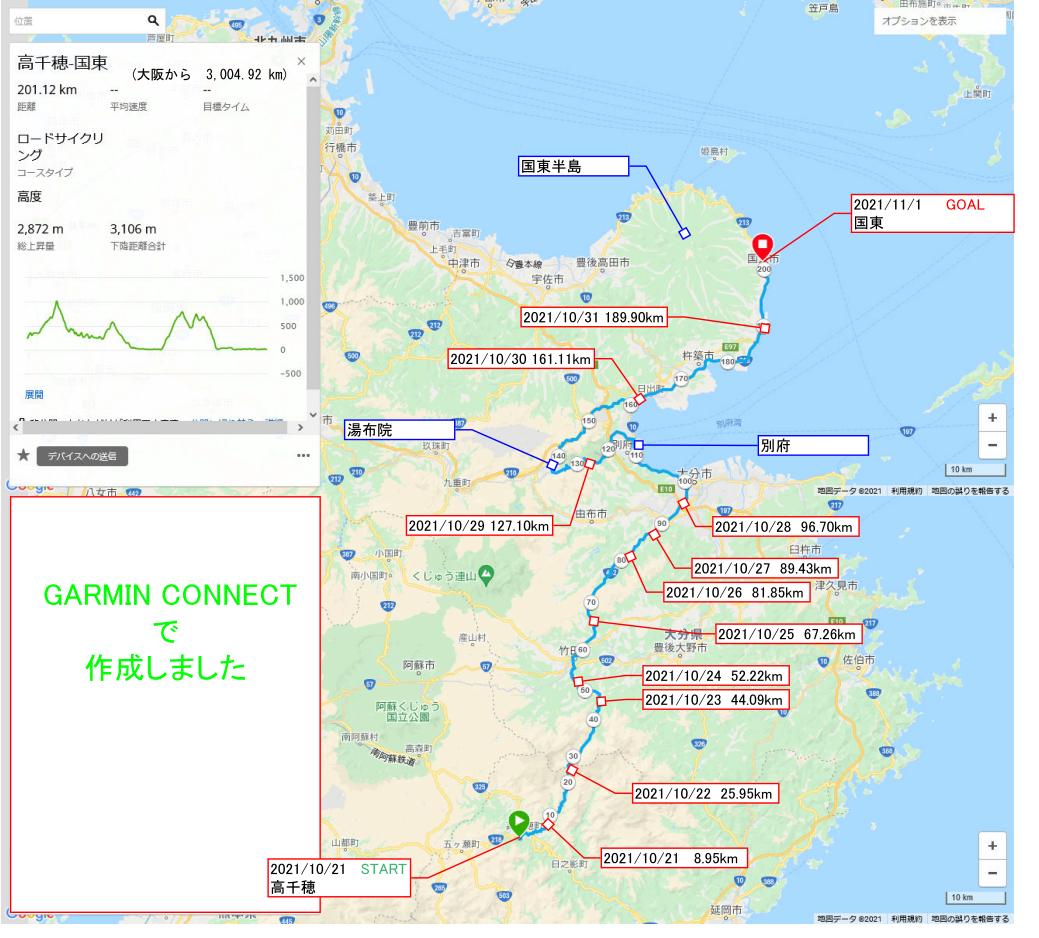Click the 201.12 km distance value
Screen dimensions: 1039x938
pyautogui.click(x=47, y=89)
